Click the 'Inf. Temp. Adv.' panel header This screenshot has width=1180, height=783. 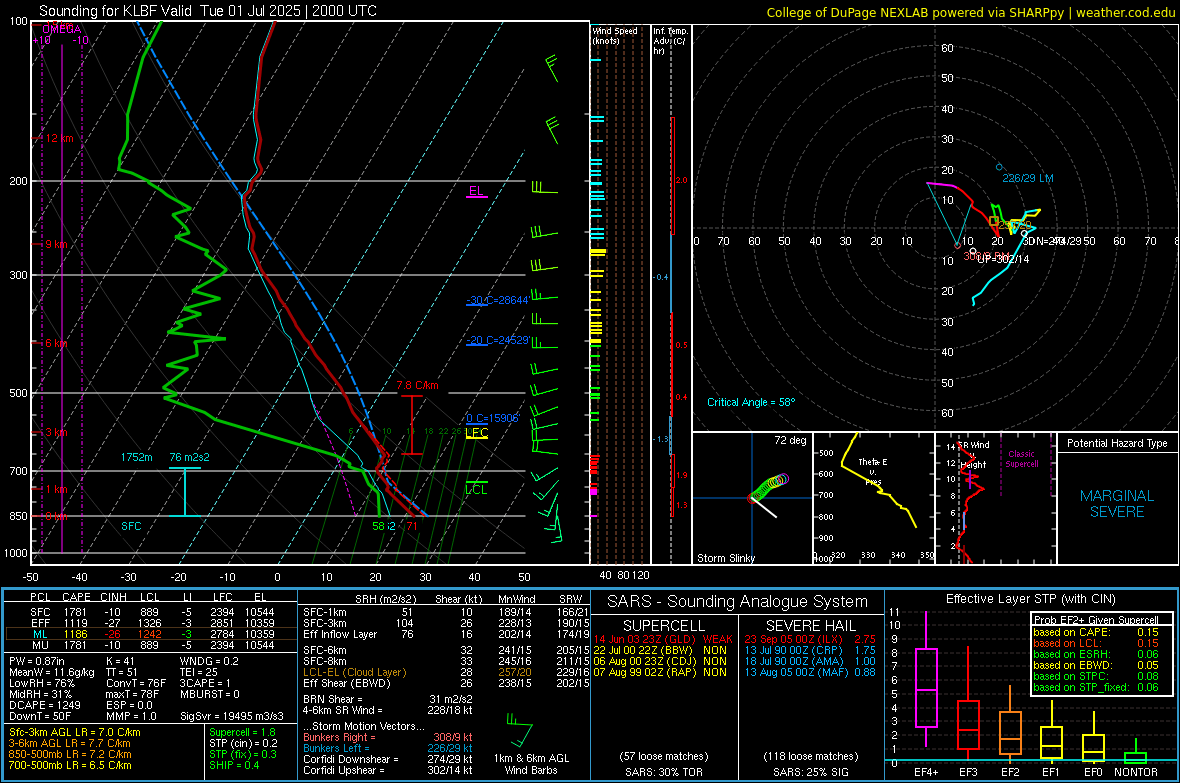[x=670, y=41]
